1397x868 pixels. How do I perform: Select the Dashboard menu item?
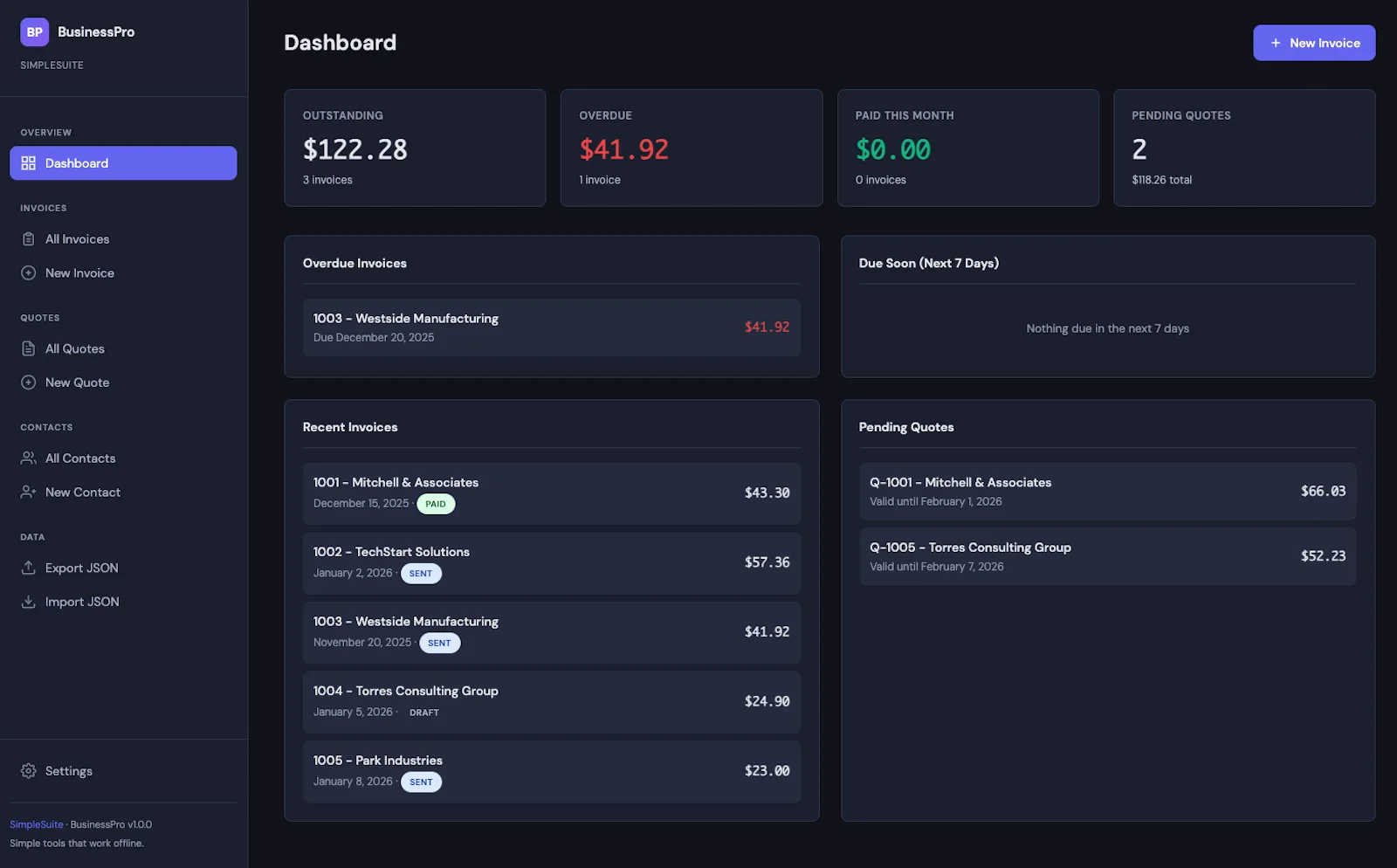77,163
